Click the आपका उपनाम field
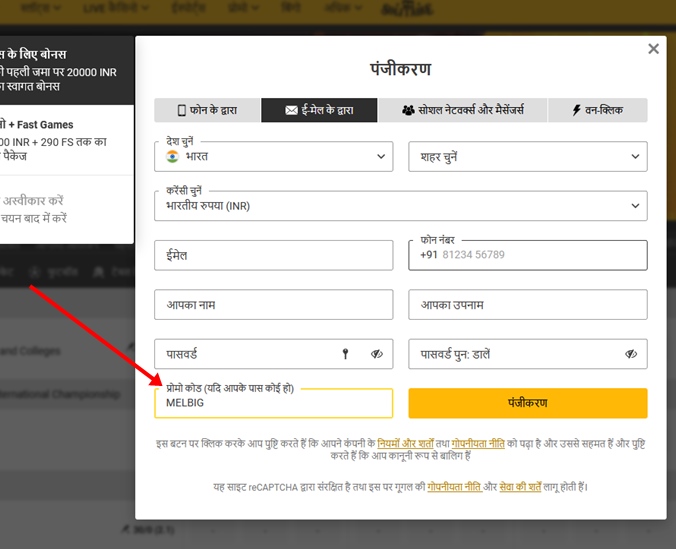 pyautogui.click(x=527, y=304)
